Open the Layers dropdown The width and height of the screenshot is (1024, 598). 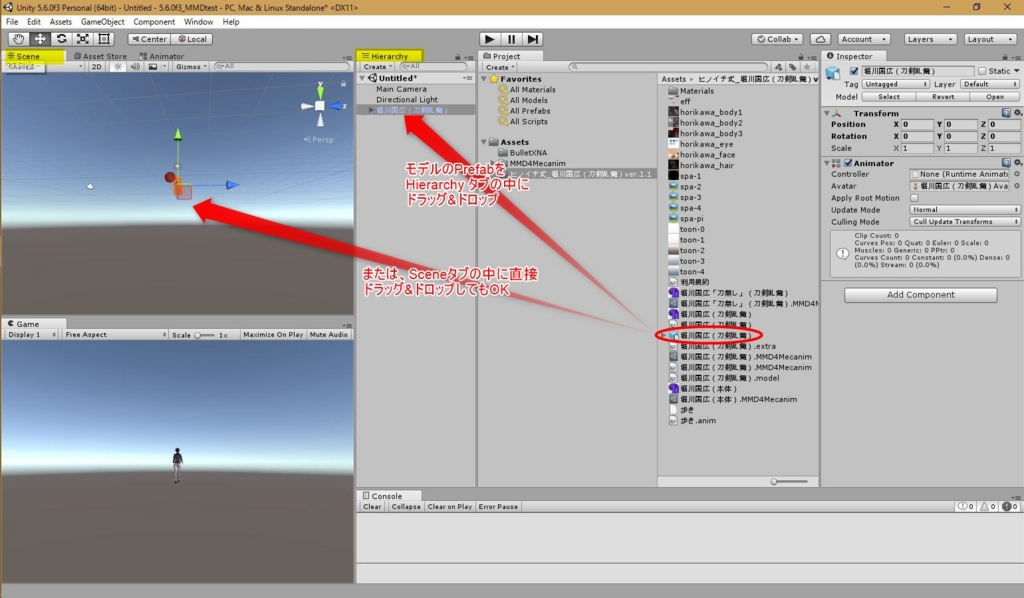[930, 39]
